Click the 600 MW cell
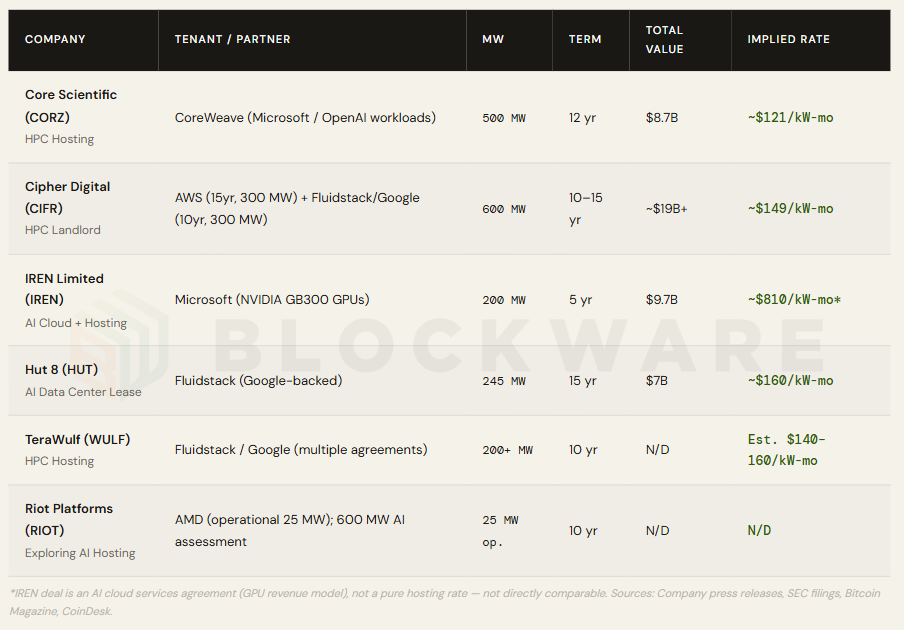Viewport: 904px width, 630px height. [x=504, y=209]
